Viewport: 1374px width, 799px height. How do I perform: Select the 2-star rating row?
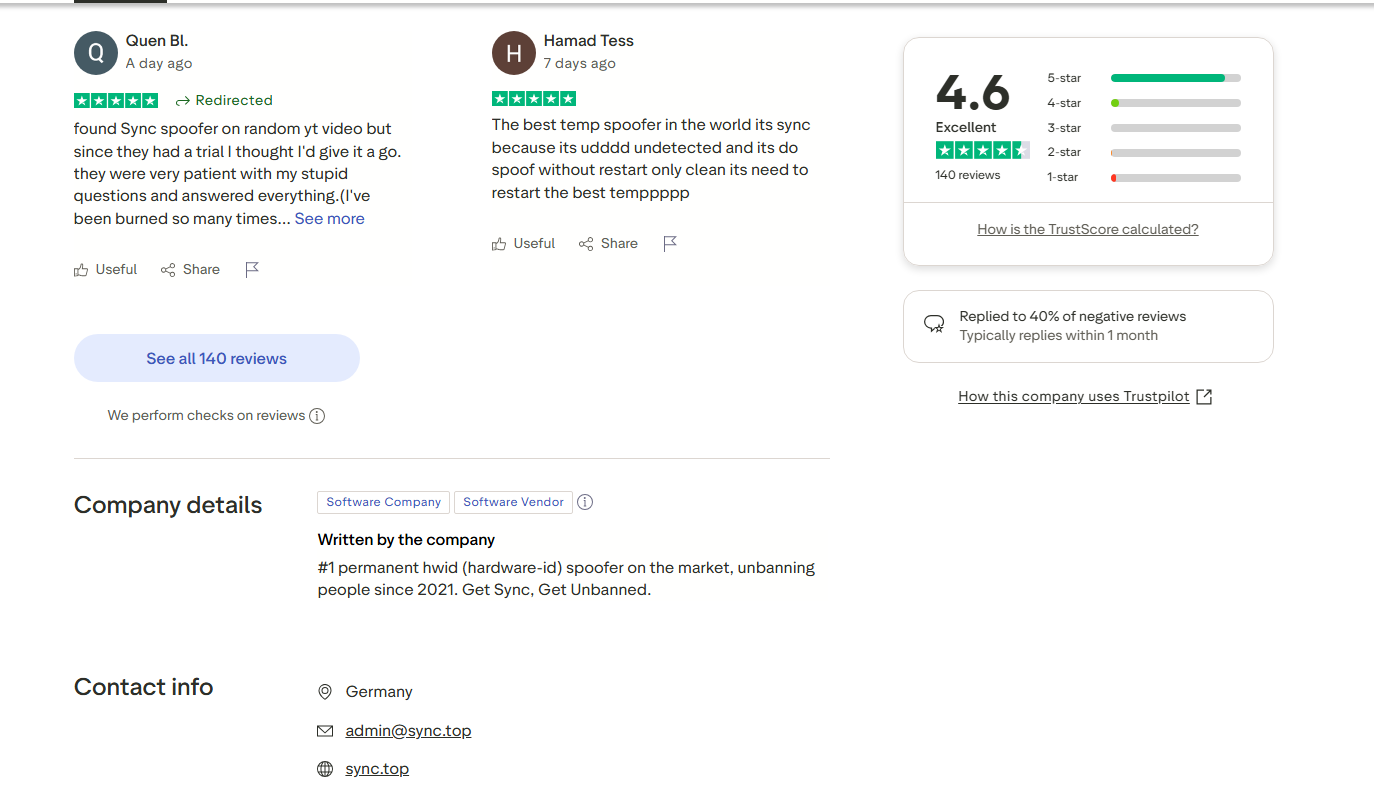point(1144,152)
